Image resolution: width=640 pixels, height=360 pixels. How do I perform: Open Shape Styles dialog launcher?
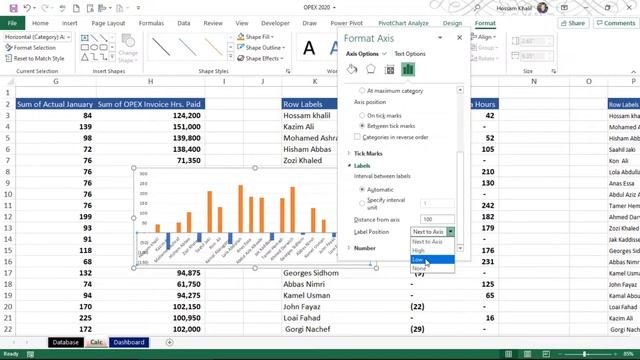tap(288, 71)
